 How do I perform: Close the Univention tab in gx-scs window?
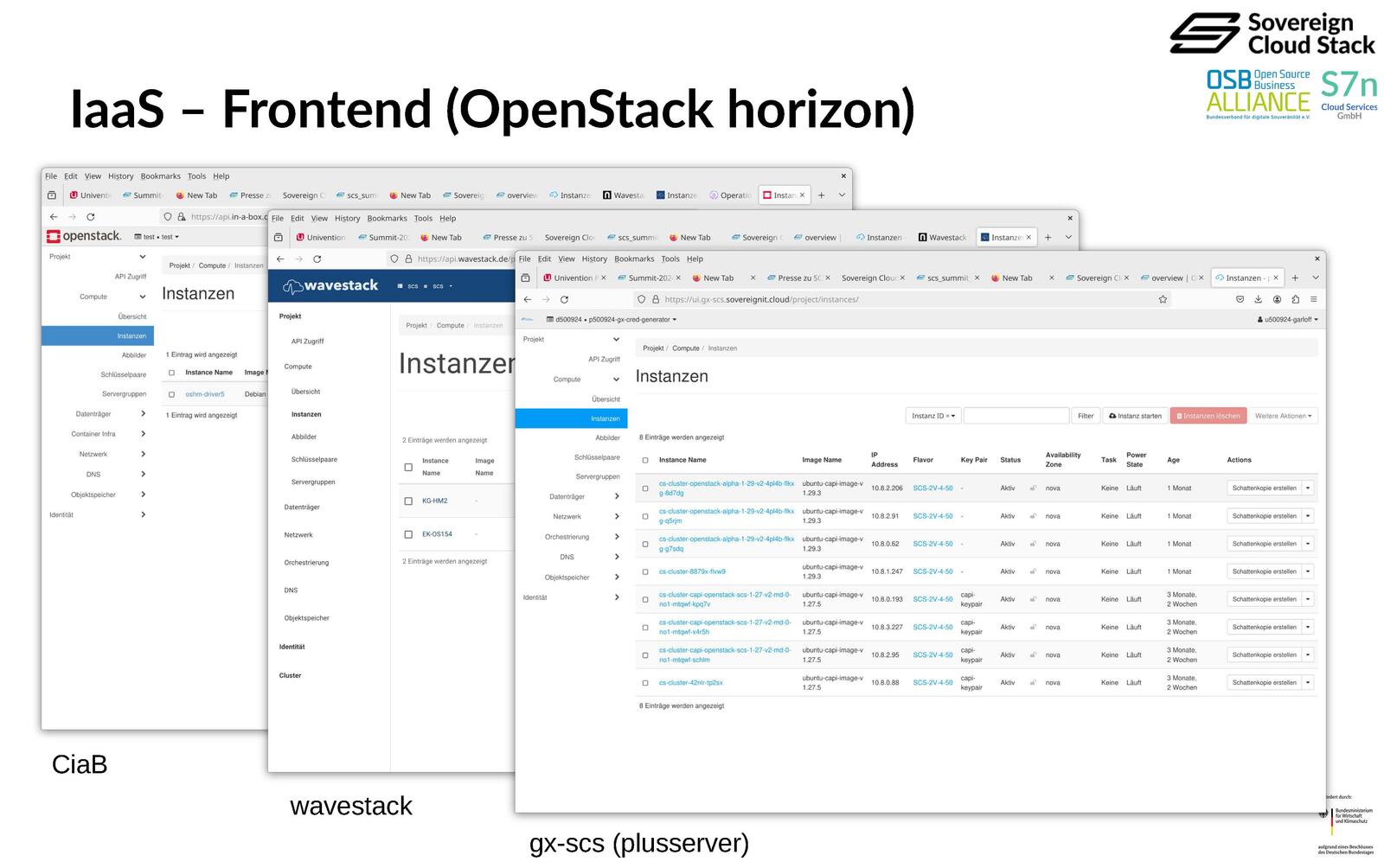point(604,278)
